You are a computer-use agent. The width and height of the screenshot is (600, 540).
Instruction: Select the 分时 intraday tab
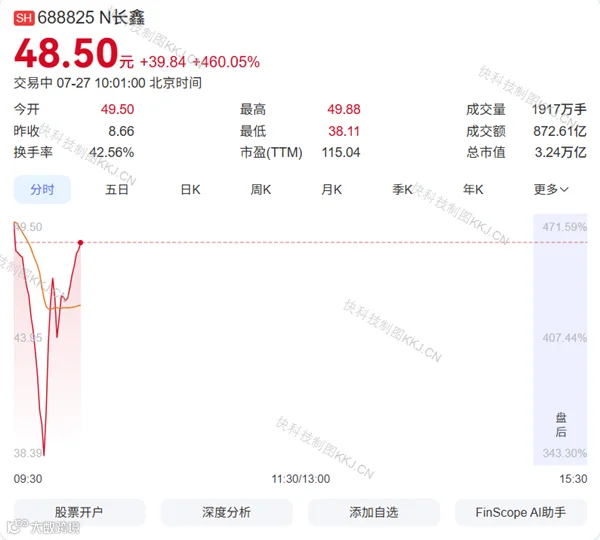pos(42,189)
